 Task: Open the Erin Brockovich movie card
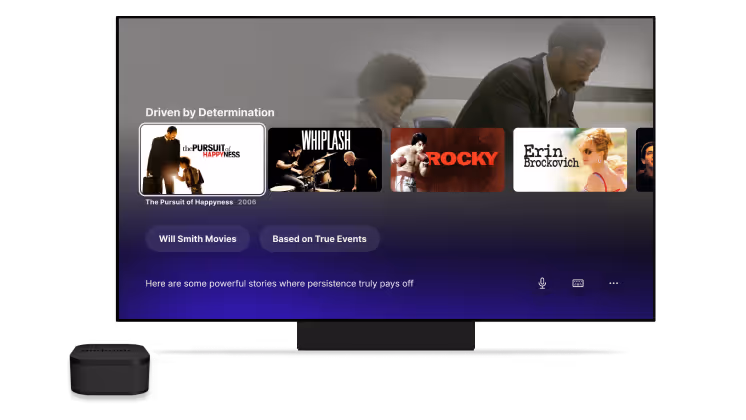570,160
